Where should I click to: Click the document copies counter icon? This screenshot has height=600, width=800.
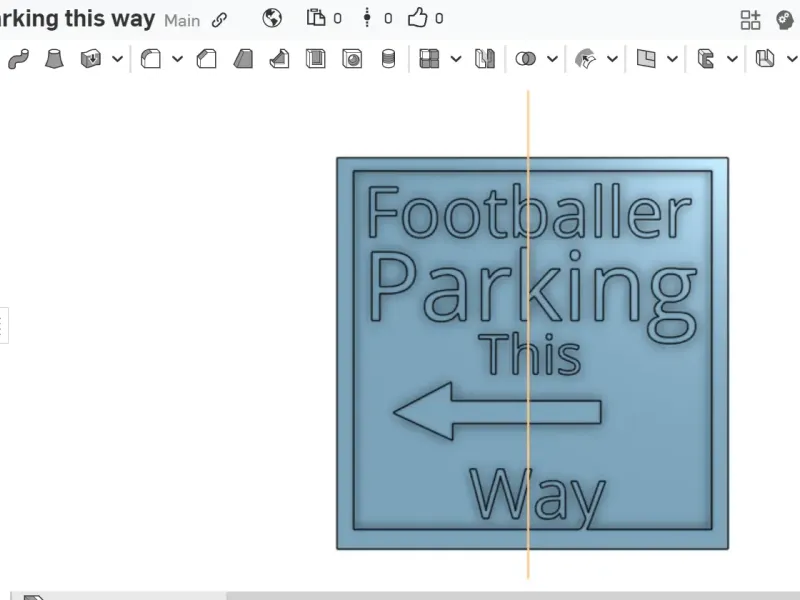(x=316, y=18)
